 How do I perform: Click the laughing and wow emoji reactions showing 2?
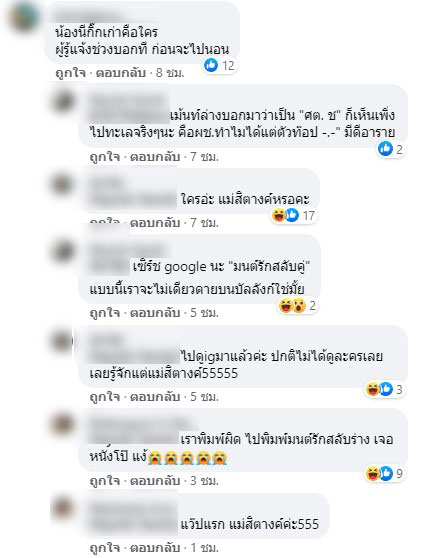click(298, 306)
